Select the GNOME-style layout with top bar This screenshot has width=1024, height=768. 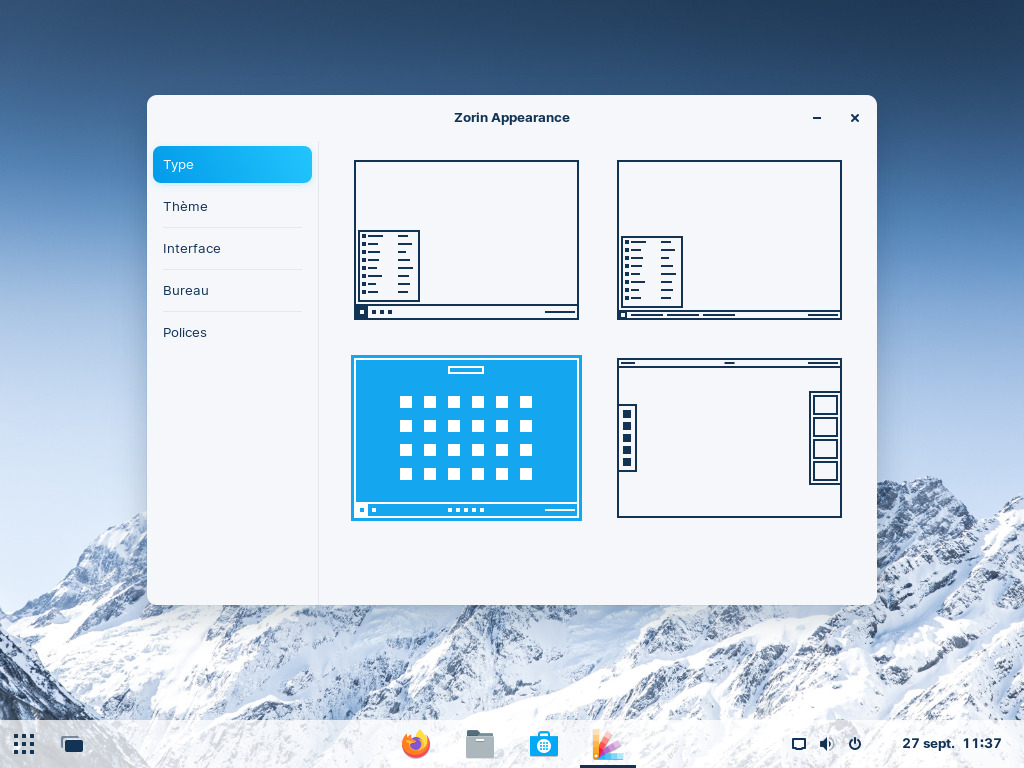(729, 438)
